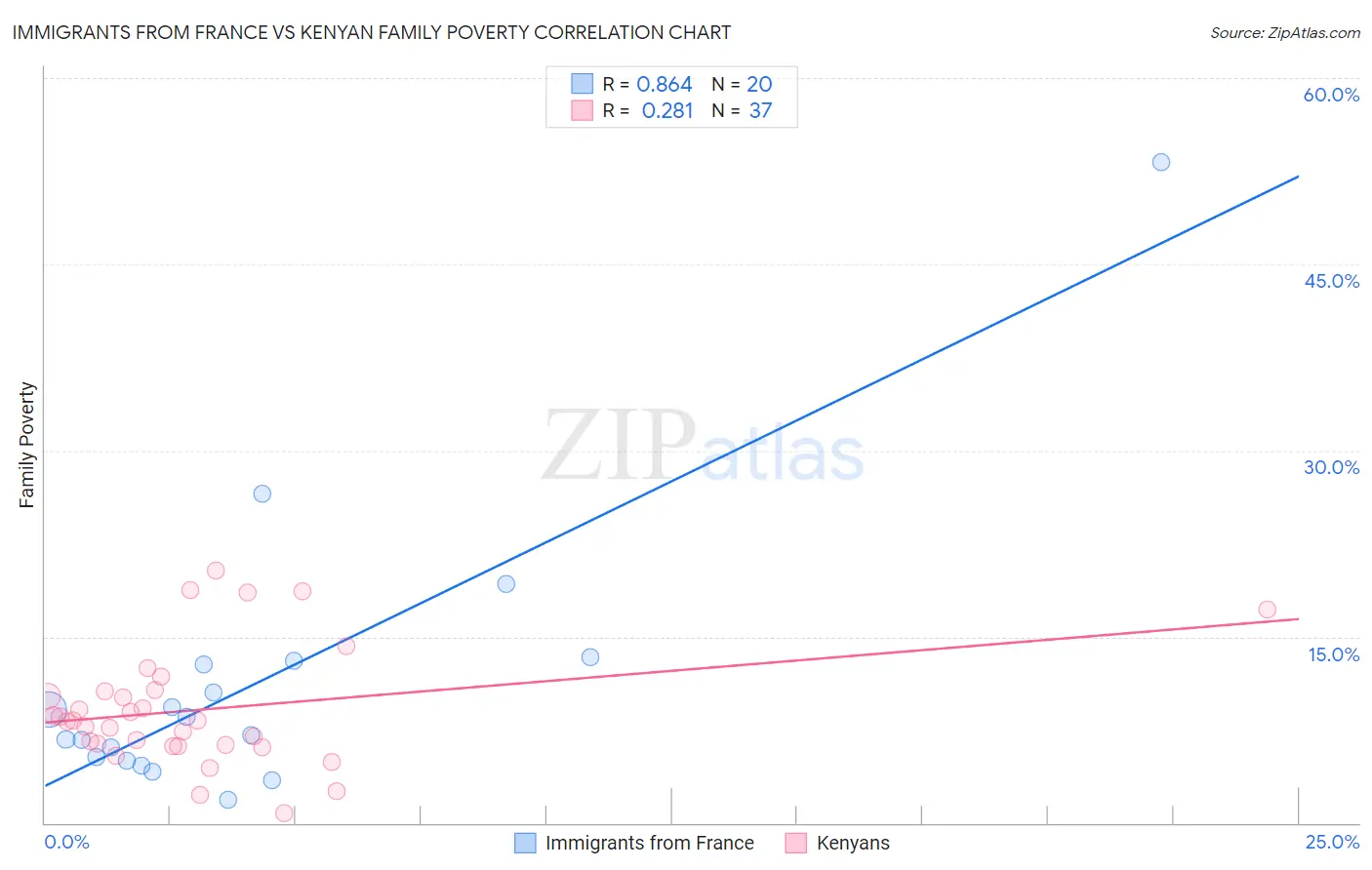Open the Source: ZipAtlas.com link
1372x870 pixels.
point(1284,33)
